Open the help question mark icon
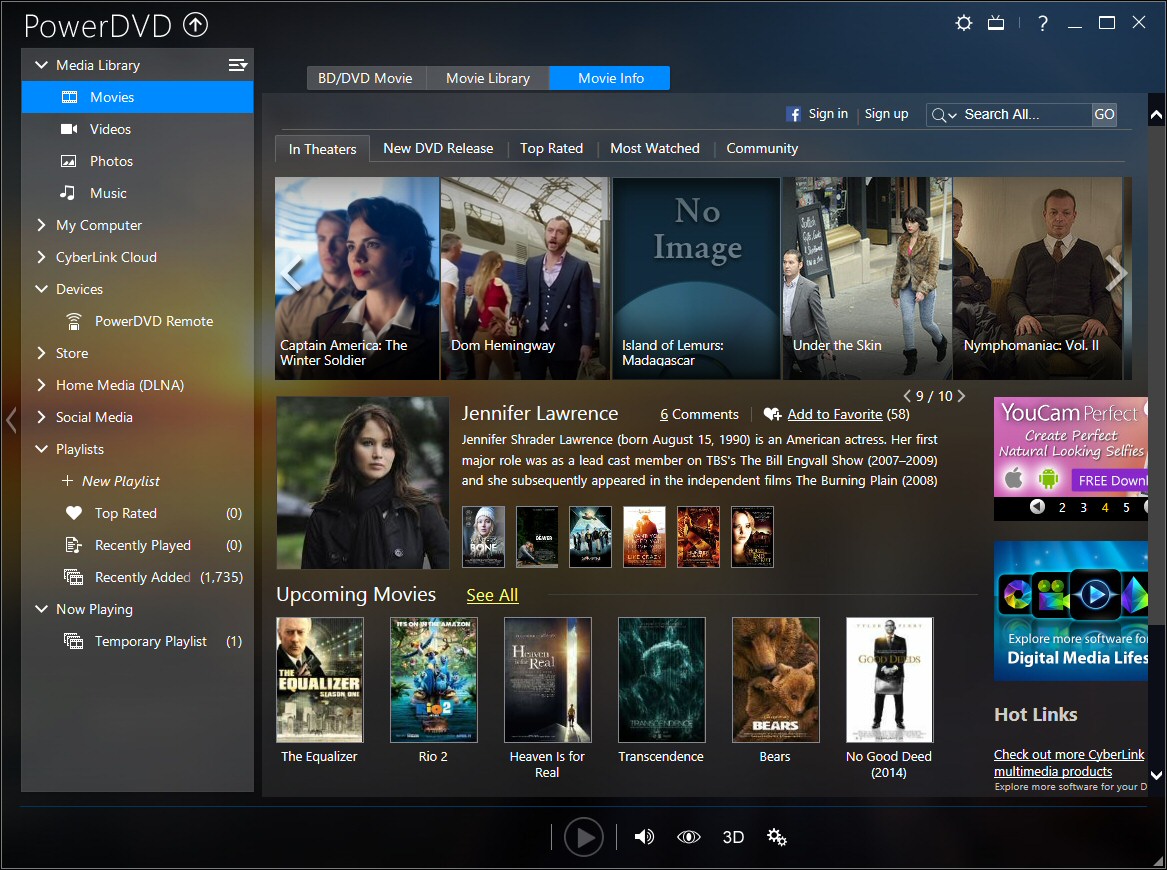Viewport: 1167px width, 870px height. [1043, 23]
